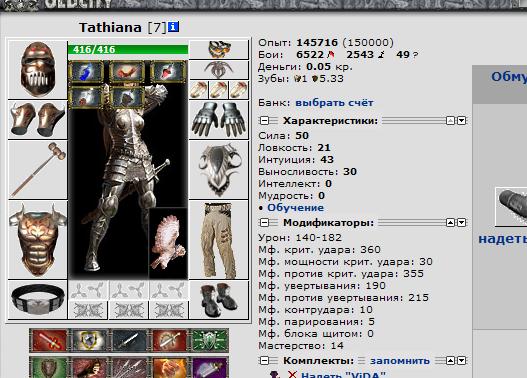Screen dimensions: 527x378
Task: Open the beige trousers slot
Action: [x=219, y=240]
